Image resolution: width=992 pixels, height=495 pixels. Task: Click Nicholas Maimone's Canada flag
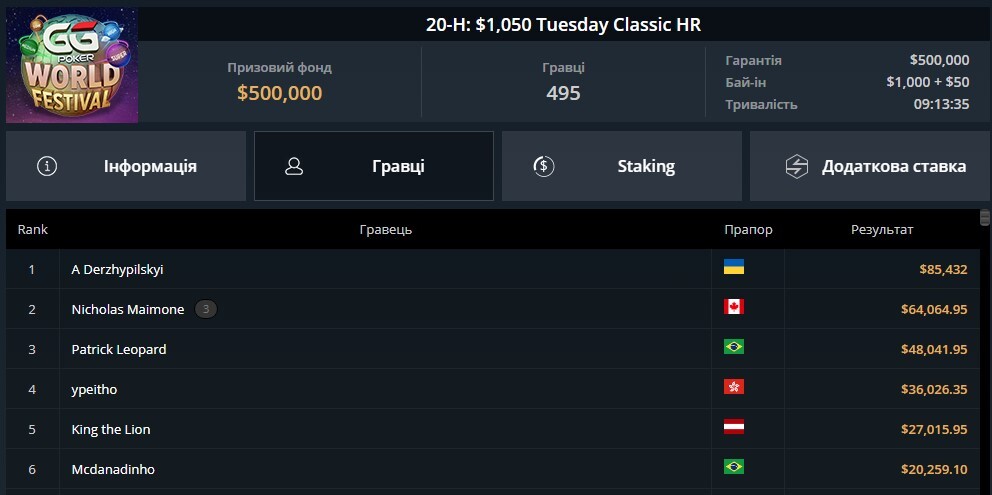(x=734, y=307)
